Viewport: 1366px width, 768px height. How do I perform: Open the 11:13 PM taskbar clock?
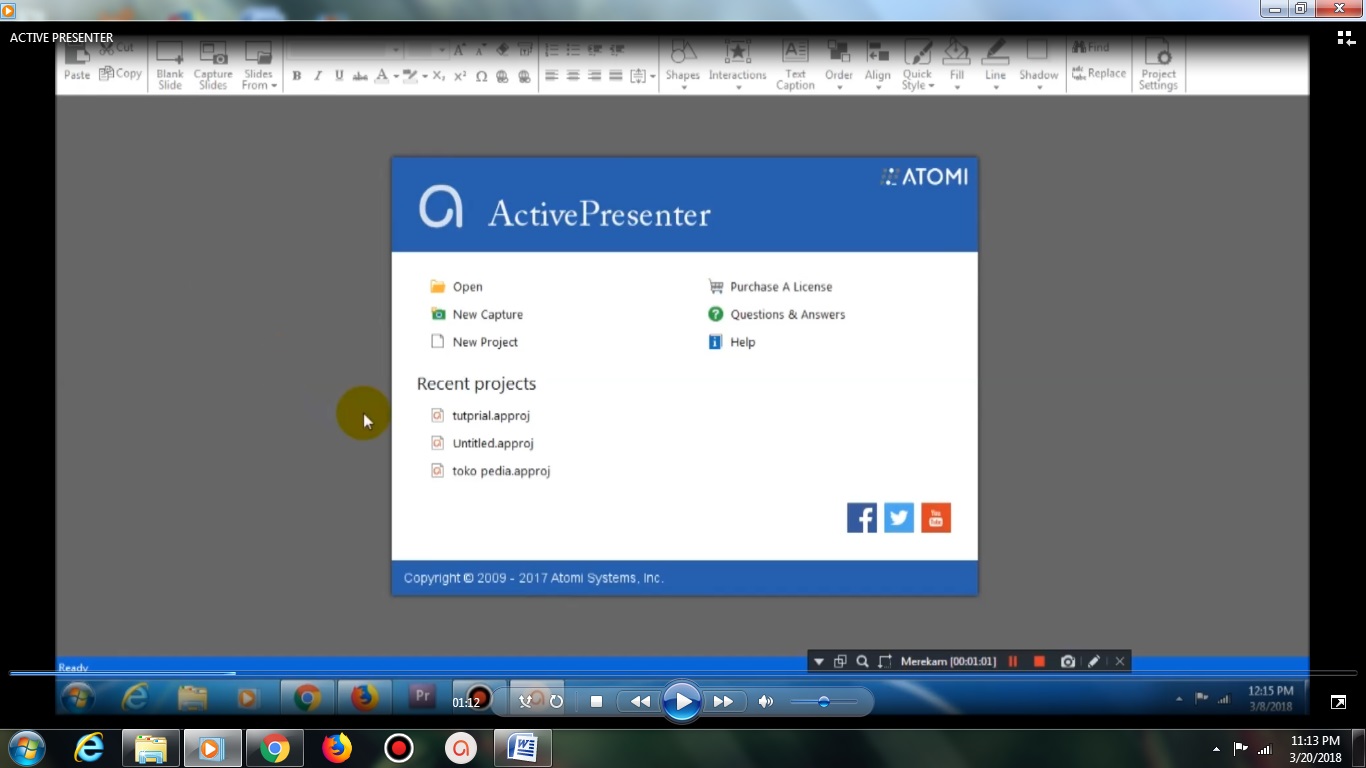click(x=1315, y=749)
